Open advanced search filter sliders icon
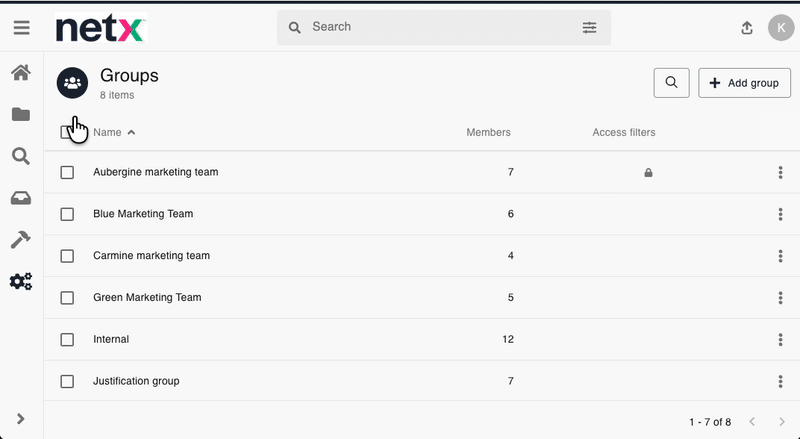Screen dimensions: 800x439 click(589, 27)
